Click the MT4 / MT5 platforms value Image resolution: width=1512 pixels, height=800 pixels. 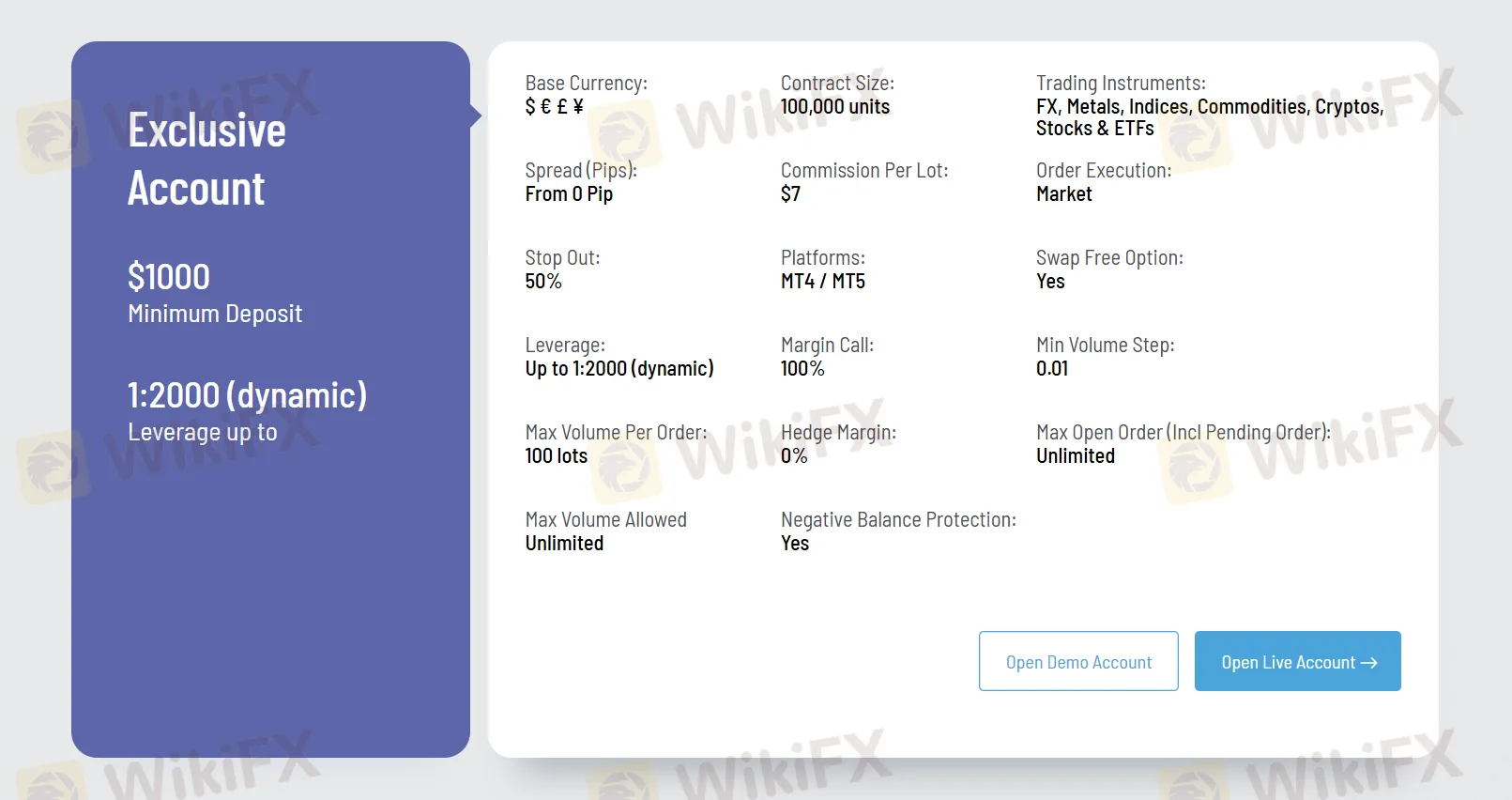822,282
